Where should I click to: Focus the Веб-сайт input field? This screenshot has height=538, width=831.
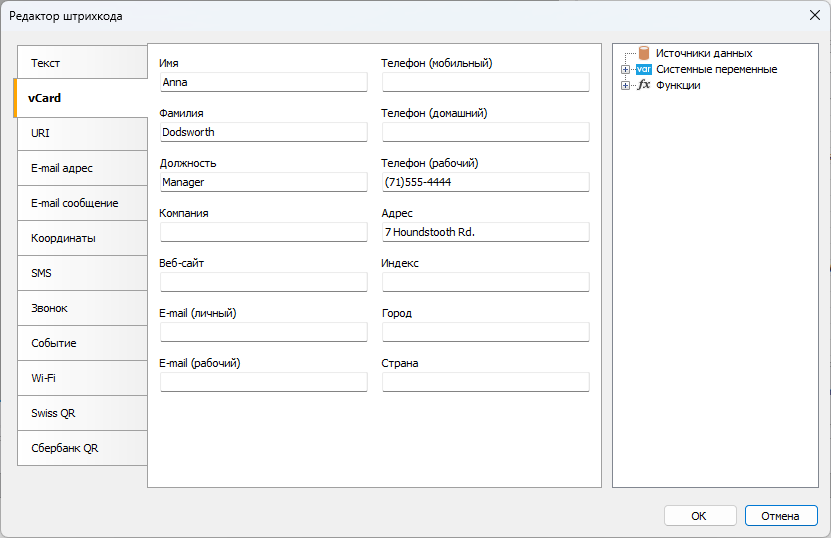click(263, 282)
